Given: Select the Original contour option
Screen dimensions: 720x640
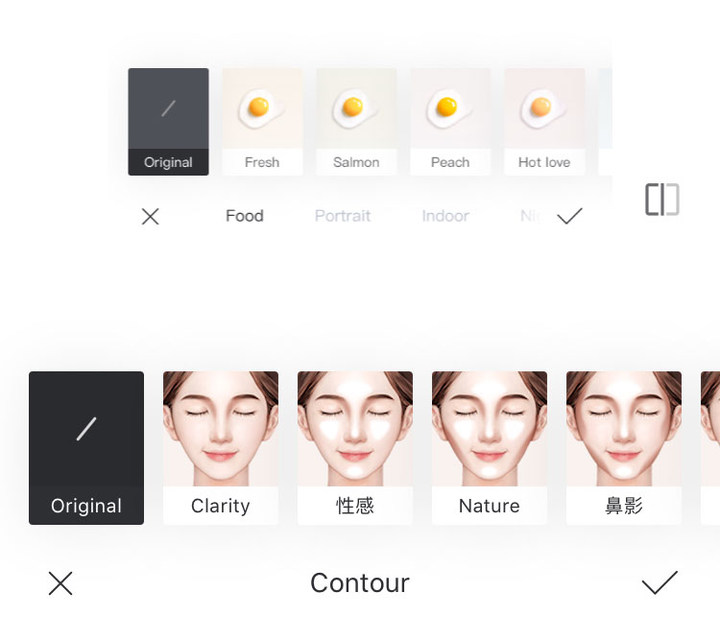Looking at the screenshot, I should pos(86,448).
